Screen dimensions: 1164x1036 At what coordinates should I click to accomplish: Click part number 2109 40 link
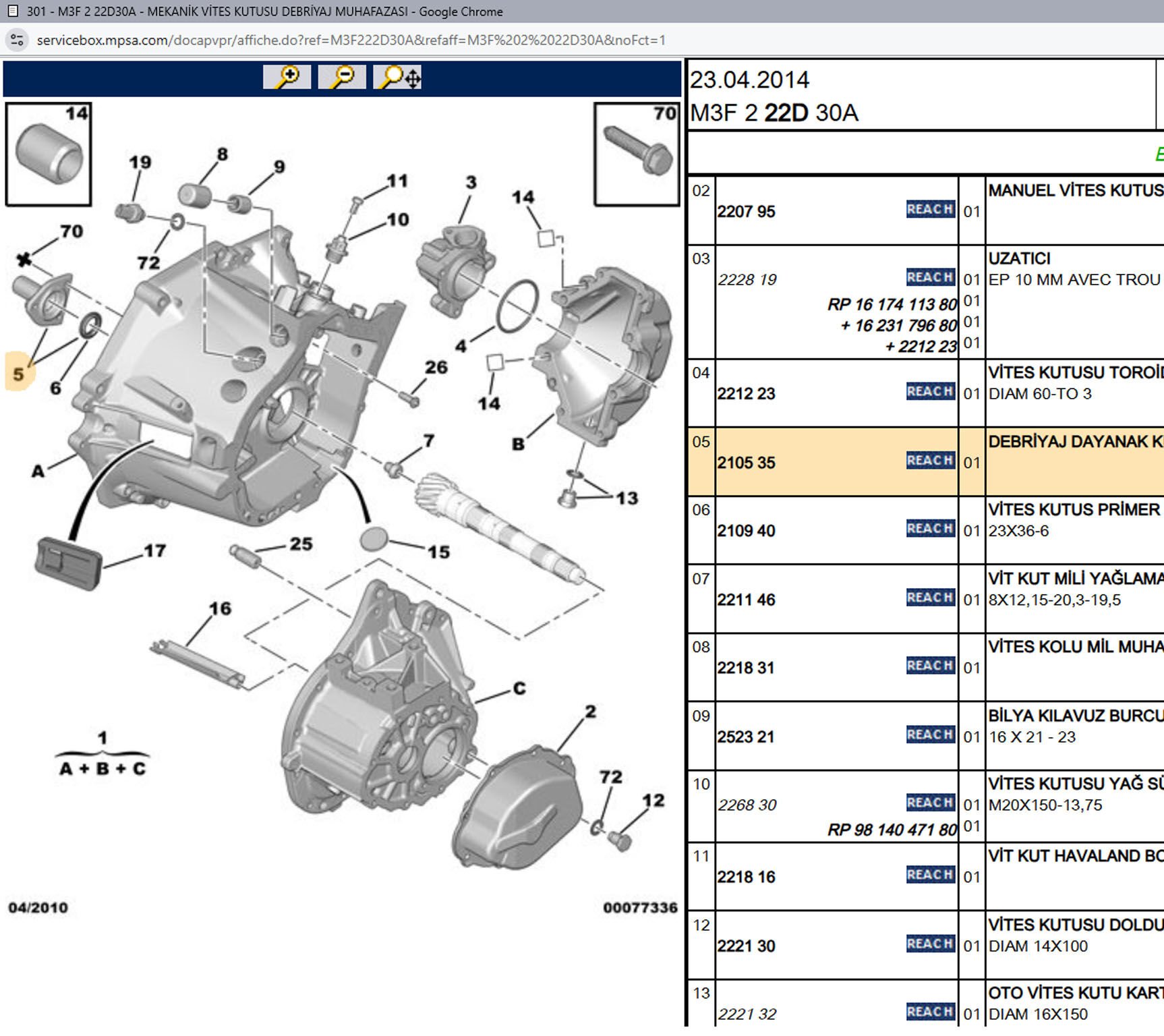pyautogui.click(x=746, y=531)
